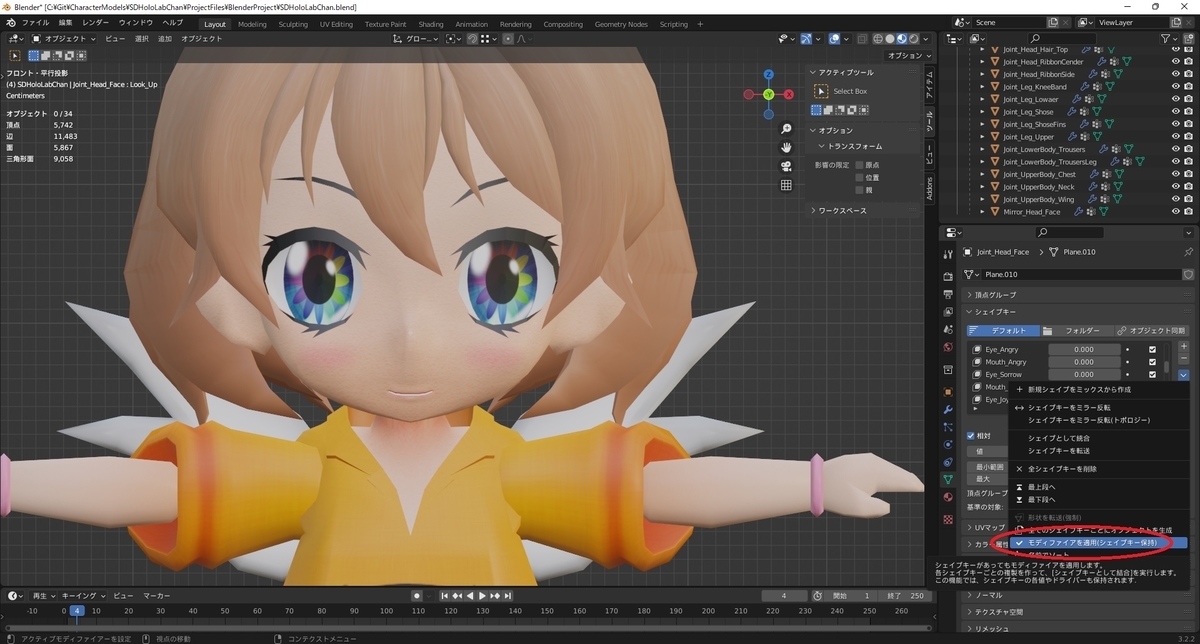Image resolution: width=1200 pixels, height=644 pixels.
Task: Click the Mouth_Angry value slider showing 0.000
Action: (x=1083, y=362)
